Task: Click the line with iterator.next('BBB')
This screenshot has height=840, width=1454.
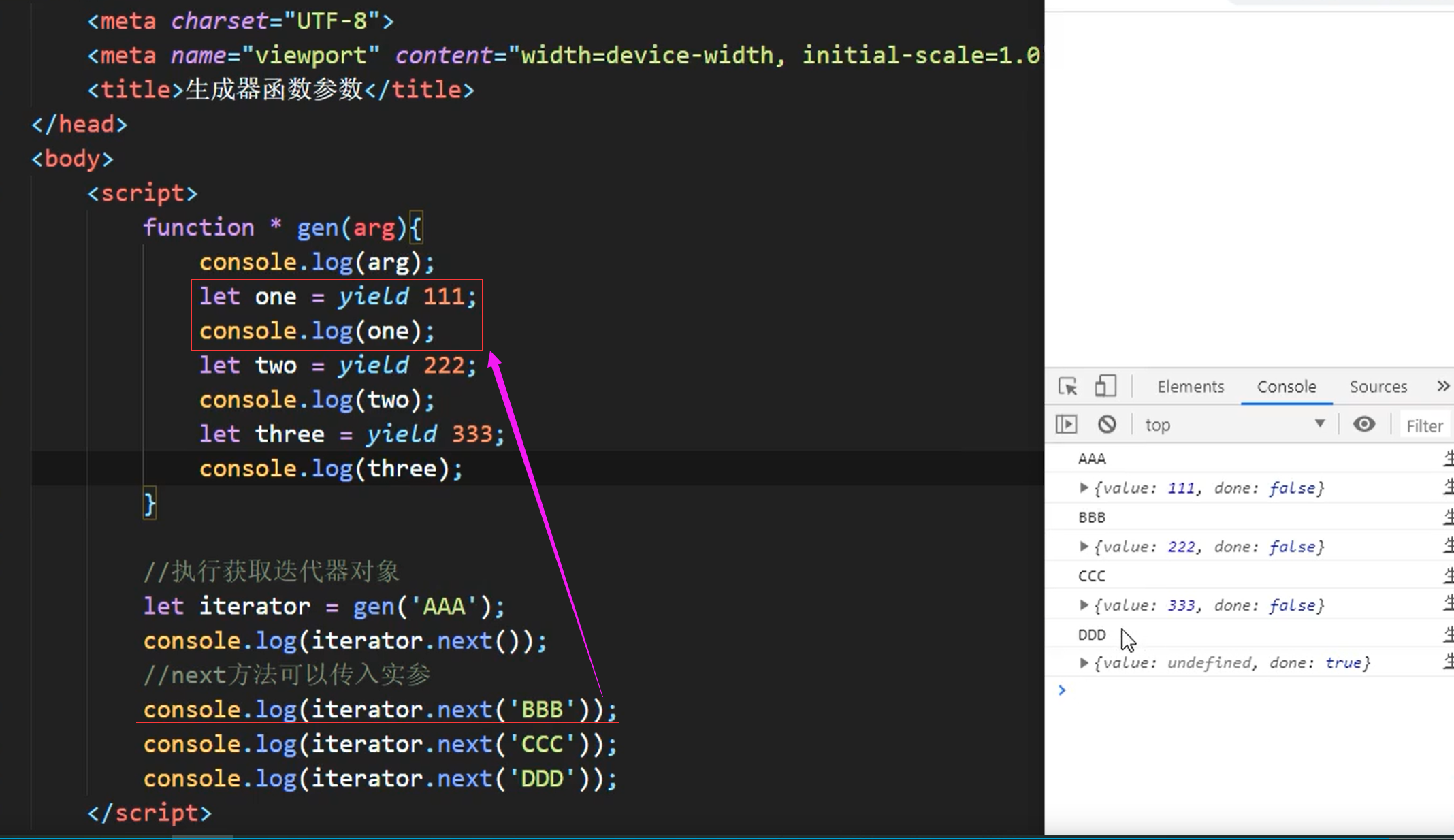Action: [380, 710]
